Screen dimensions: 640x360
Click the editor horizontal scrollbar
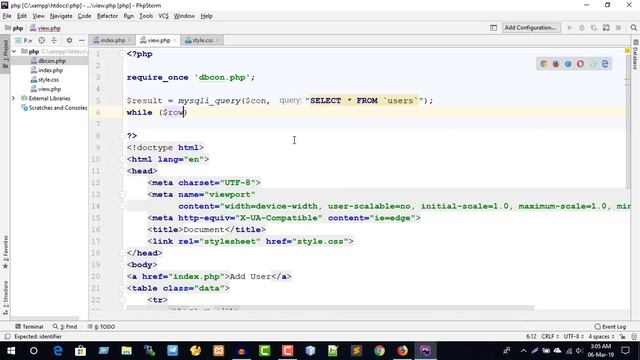[x=330, y=308]
